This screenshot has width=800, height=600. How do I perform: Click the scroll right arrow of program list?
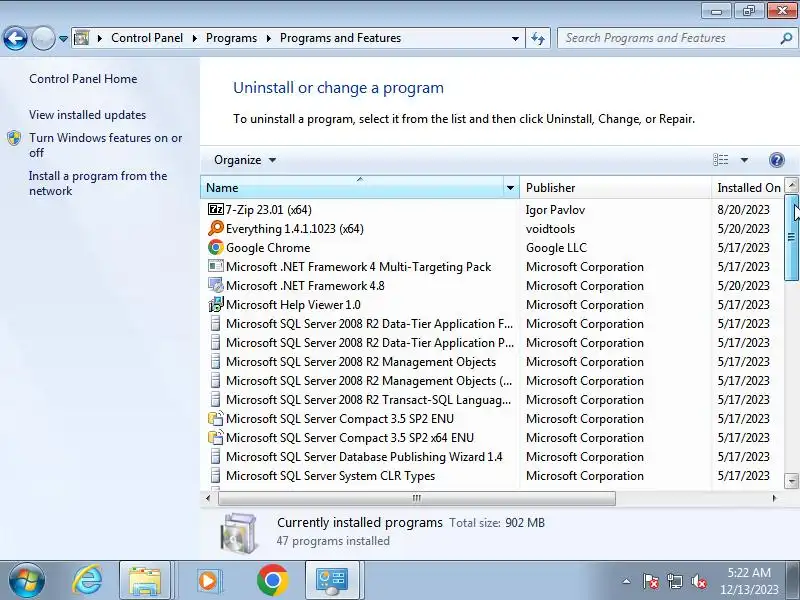click(774, 498)
